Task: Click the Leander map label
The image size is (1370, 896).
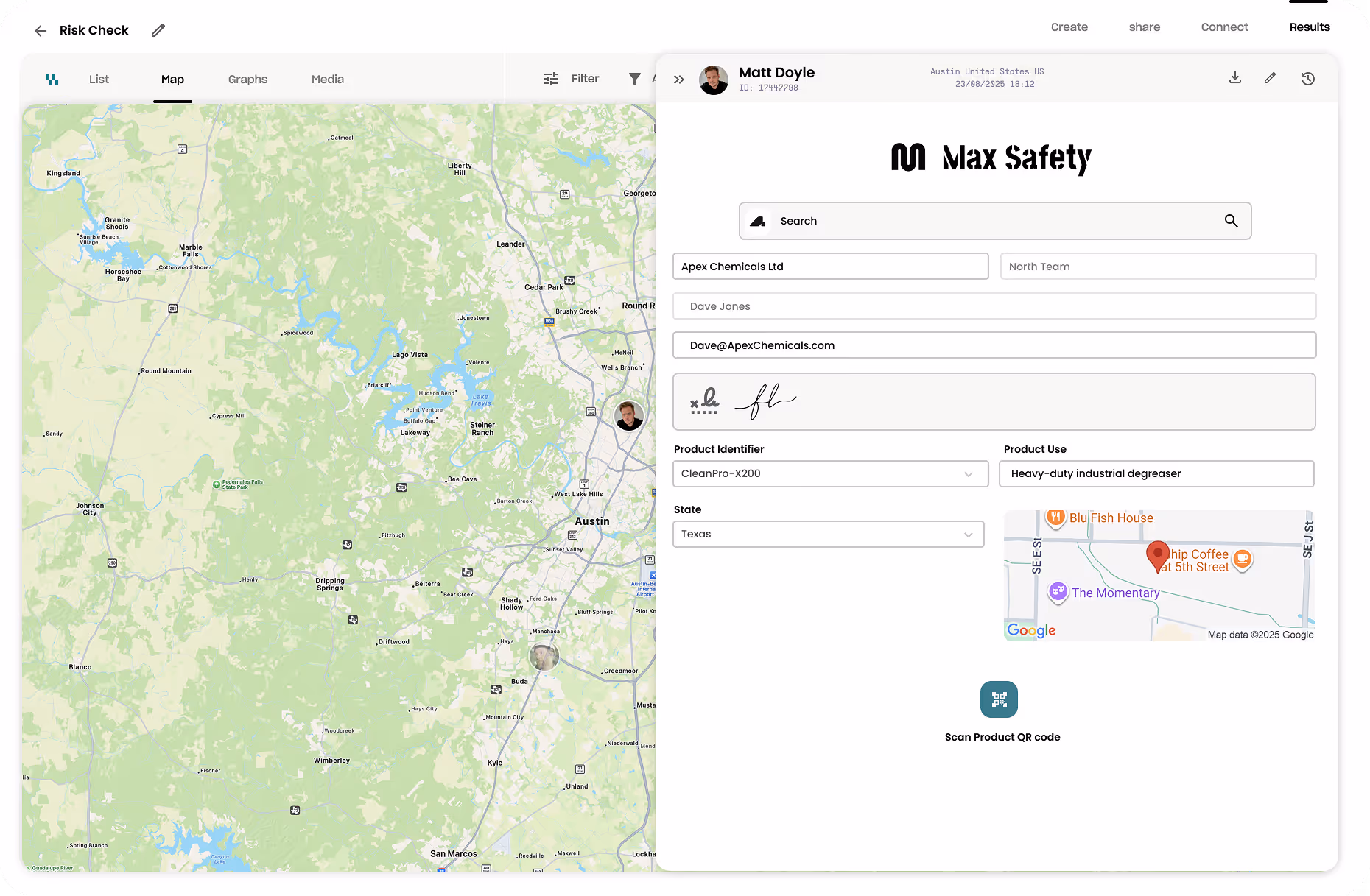Action: [x=510, y=244]
